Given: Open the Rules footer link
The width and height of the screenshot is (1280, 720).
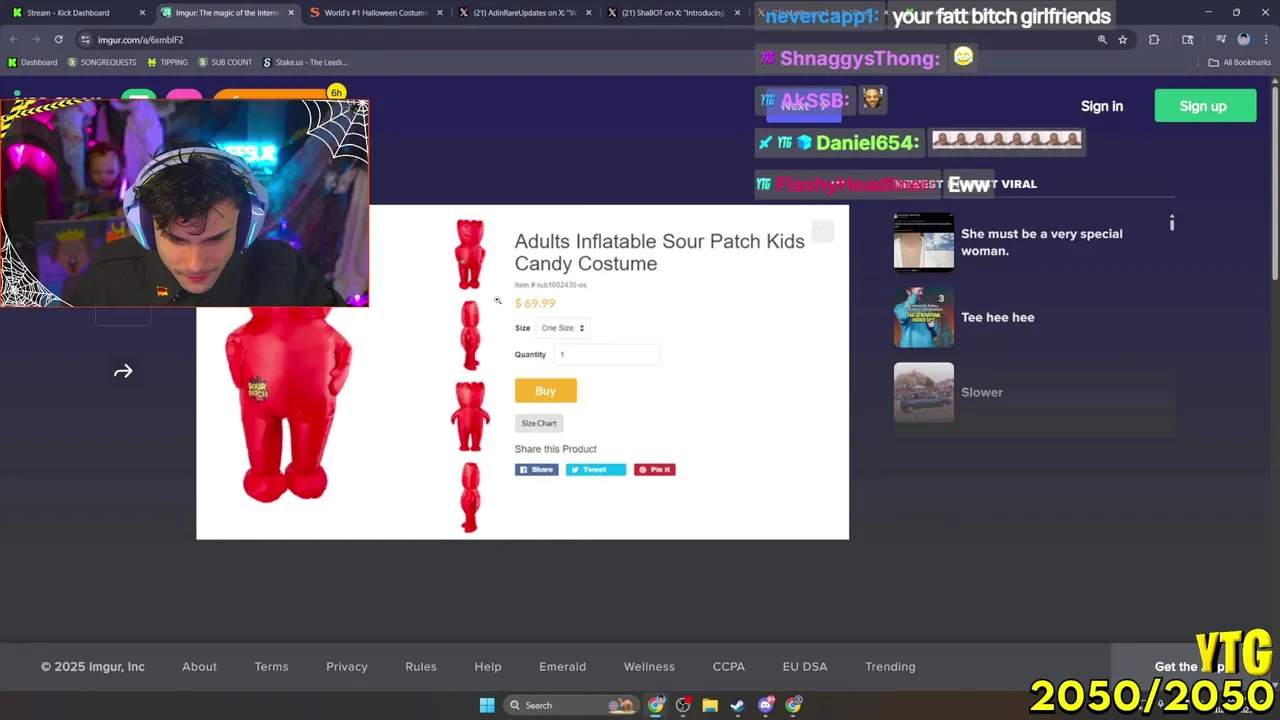Looking at the screenshot, I should [421, 667].
